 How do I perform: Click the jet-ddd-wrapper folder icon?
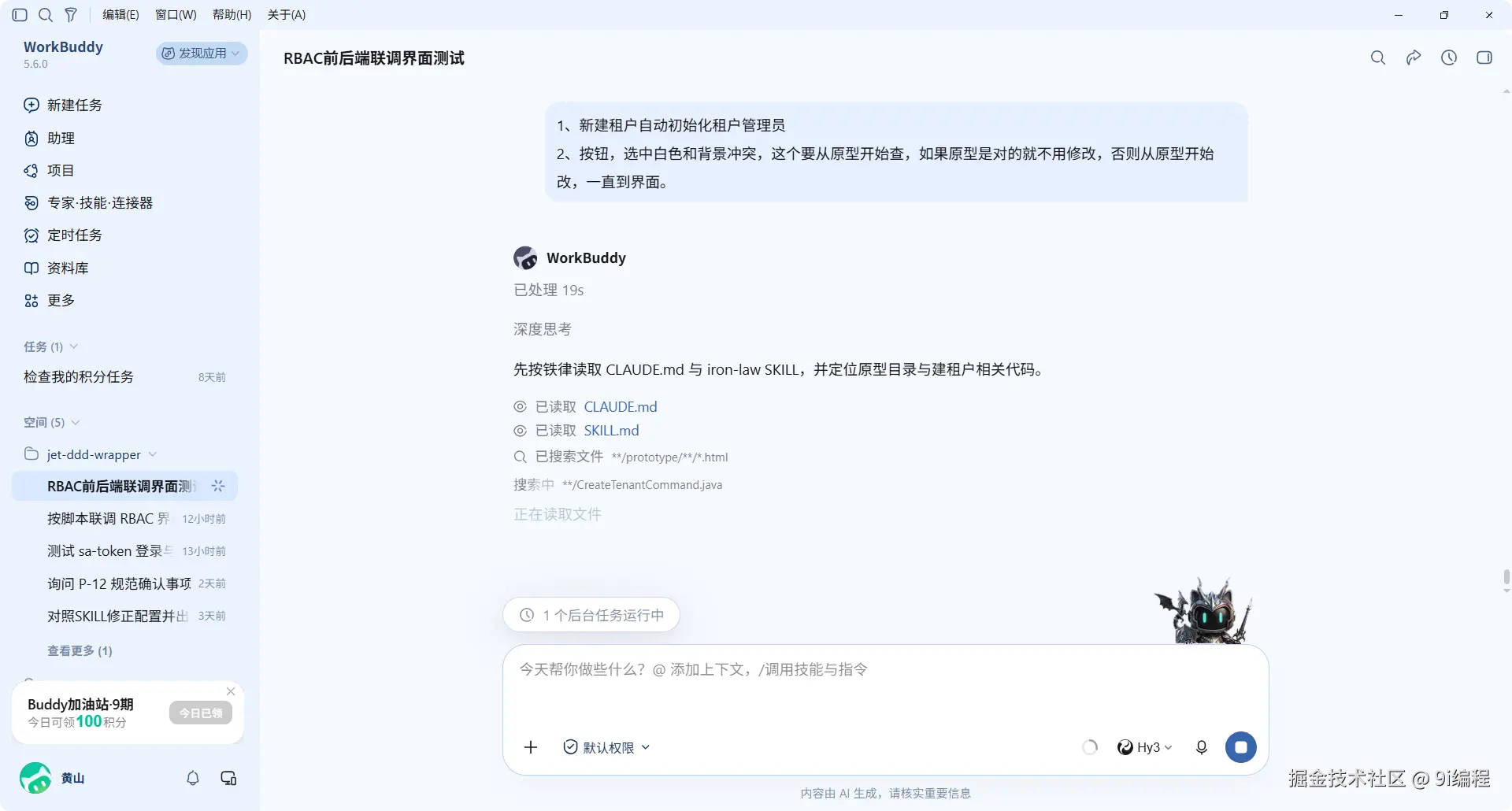tap(31, 454)
